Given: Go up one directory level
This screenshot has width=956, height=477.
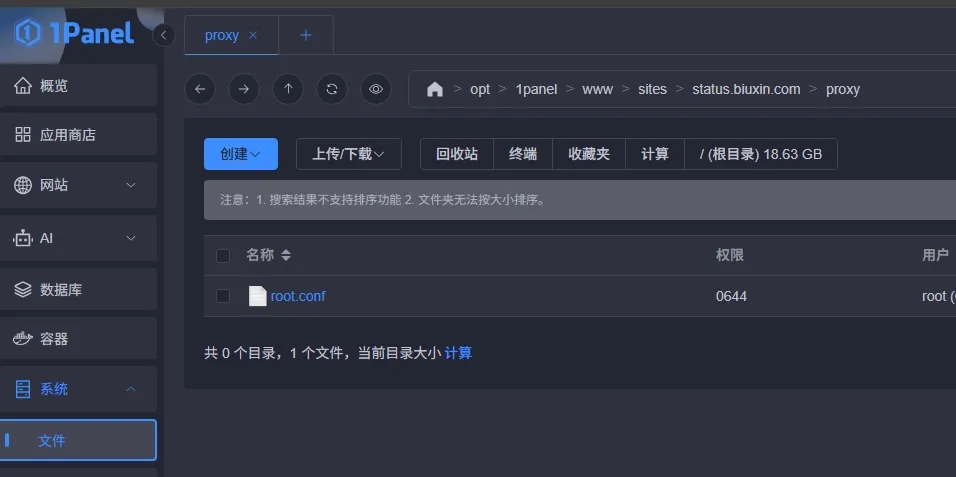Looking at the screenshot, I should (x=288, y=89).
